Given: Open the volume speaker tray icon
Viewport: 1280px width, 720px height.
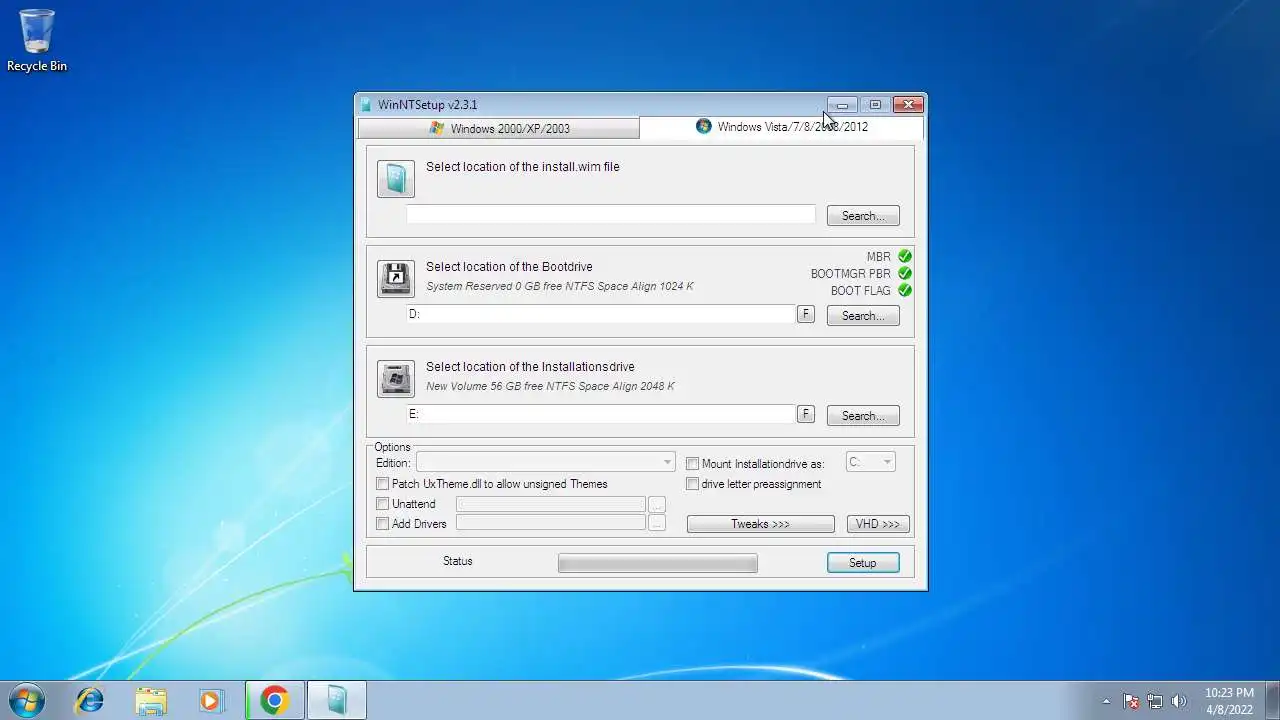Looking at the screenshot, I should [1179, 701].
